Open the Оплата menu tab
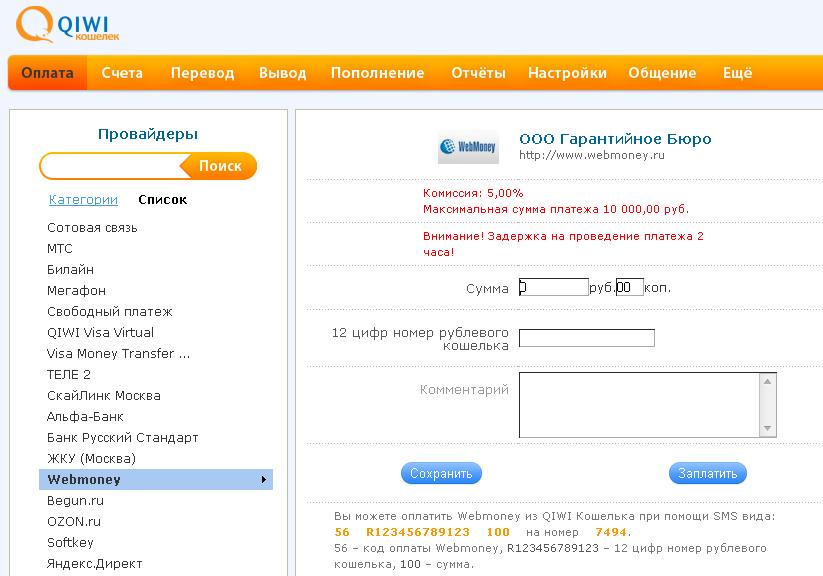The width and height of the screenshot is (823, 576). 47,72
